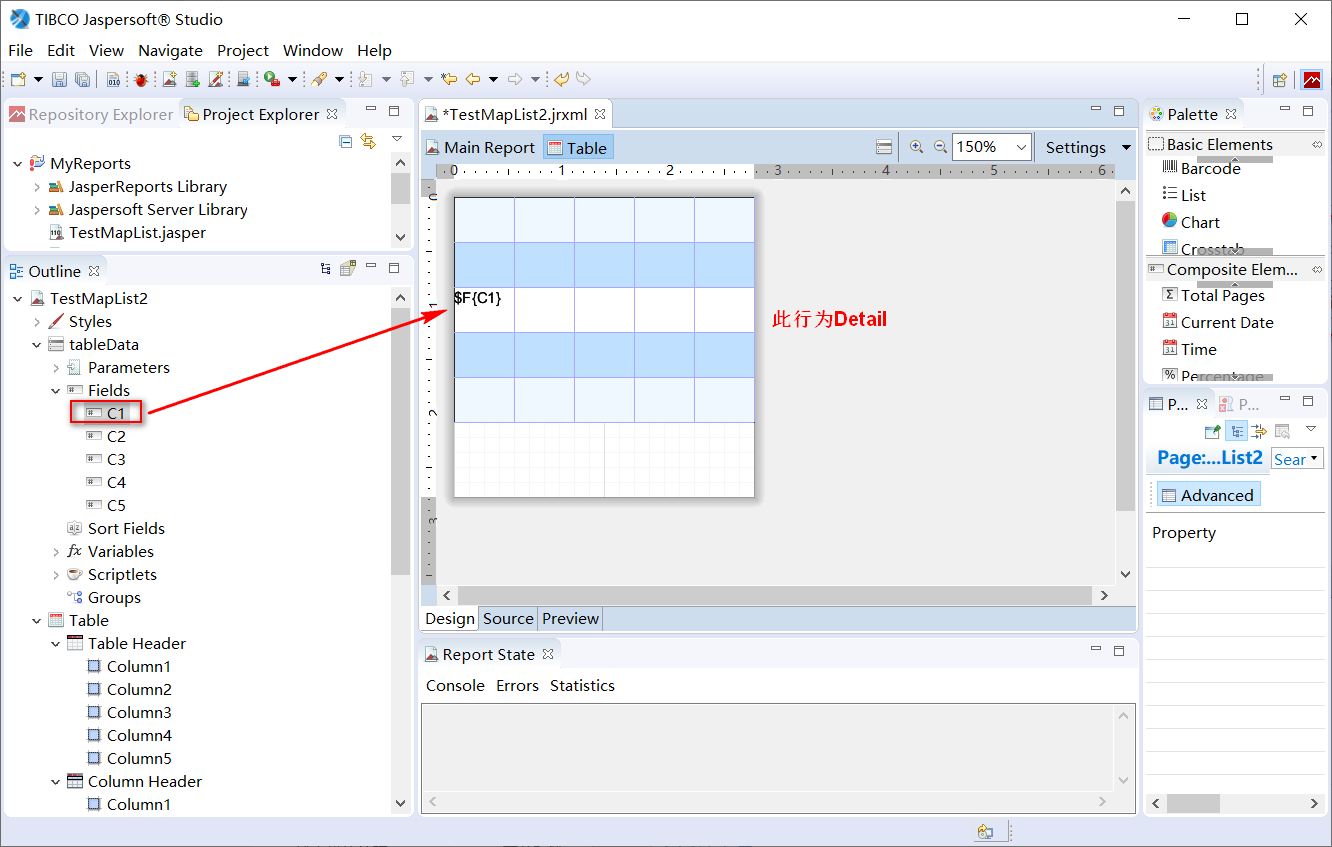
Task: Pin the Basic Elements palette drawer
Action: pos(1317,145)
